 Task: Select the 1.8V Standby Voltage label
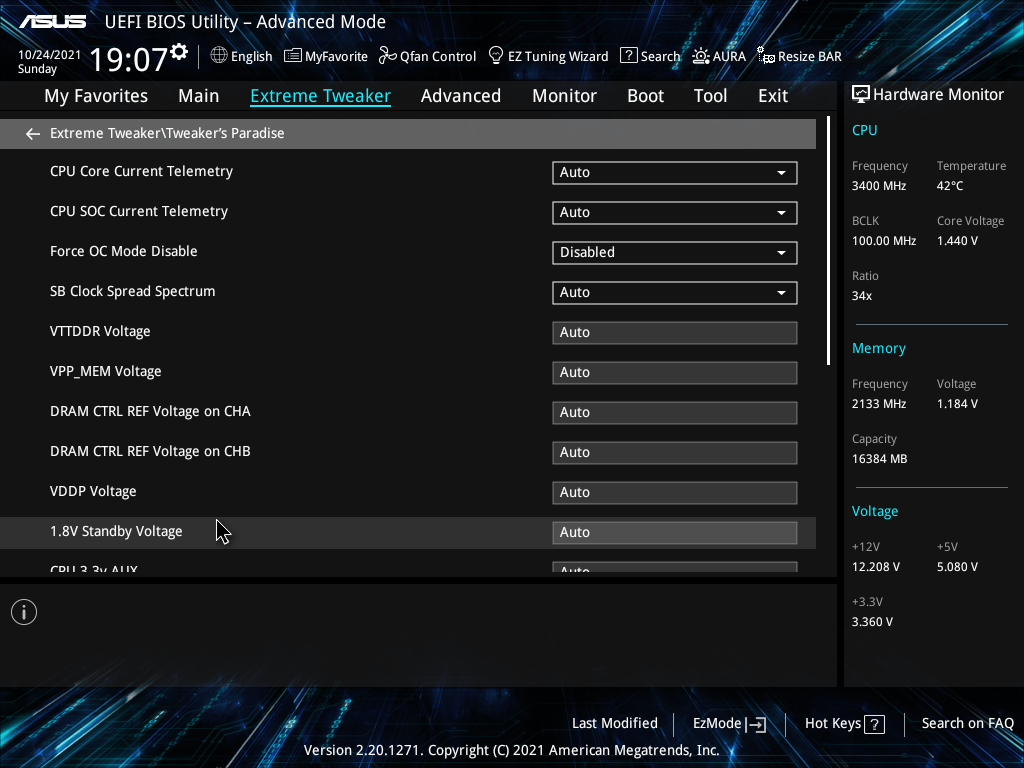(116, 532)
